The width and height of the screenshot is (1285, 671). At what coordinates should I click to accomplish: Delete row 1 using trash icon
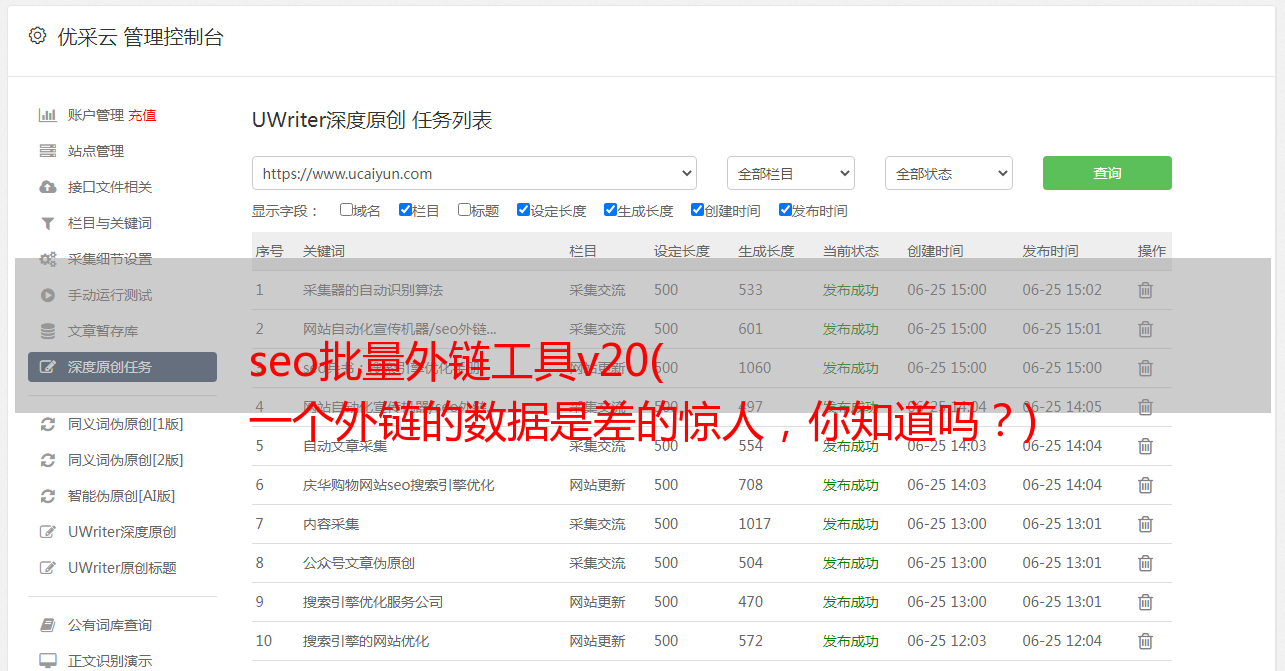click(1145, 290)
